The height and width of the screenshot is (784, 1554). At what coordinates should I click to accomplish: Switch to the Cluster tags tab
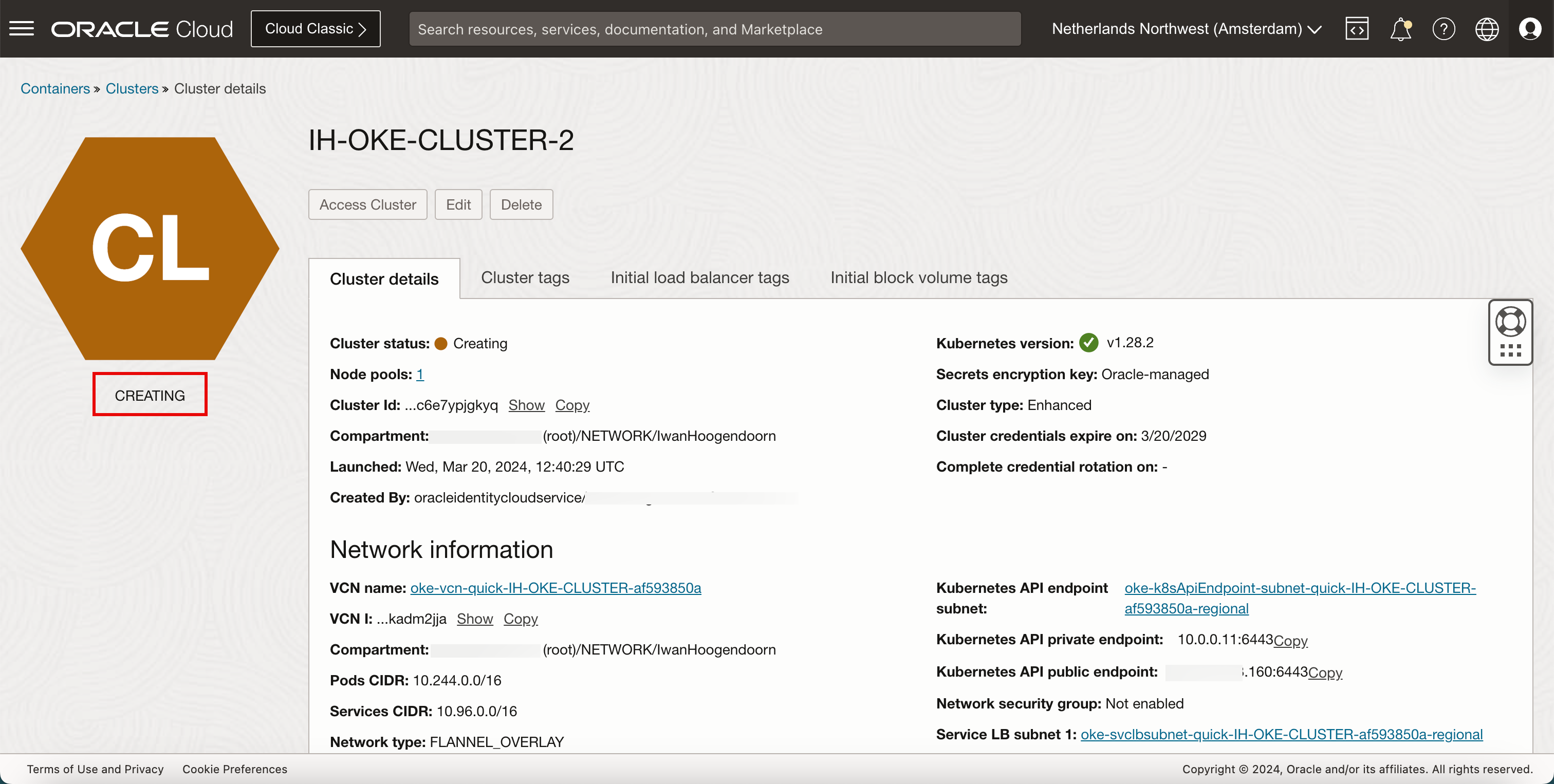[x=525, y=277]
